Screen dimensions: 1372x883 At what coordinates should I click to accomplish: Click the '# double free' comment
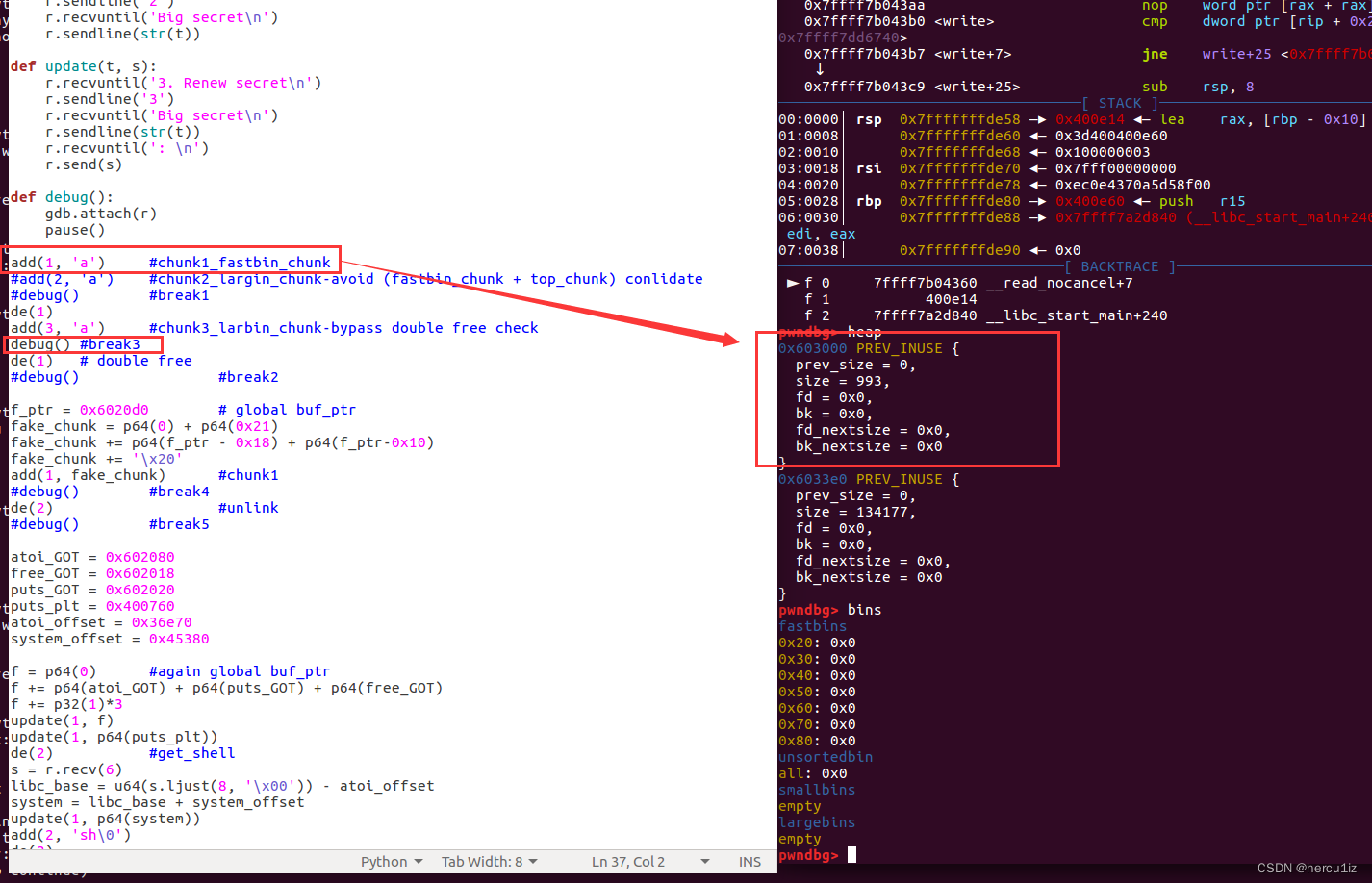coord(136,361)
